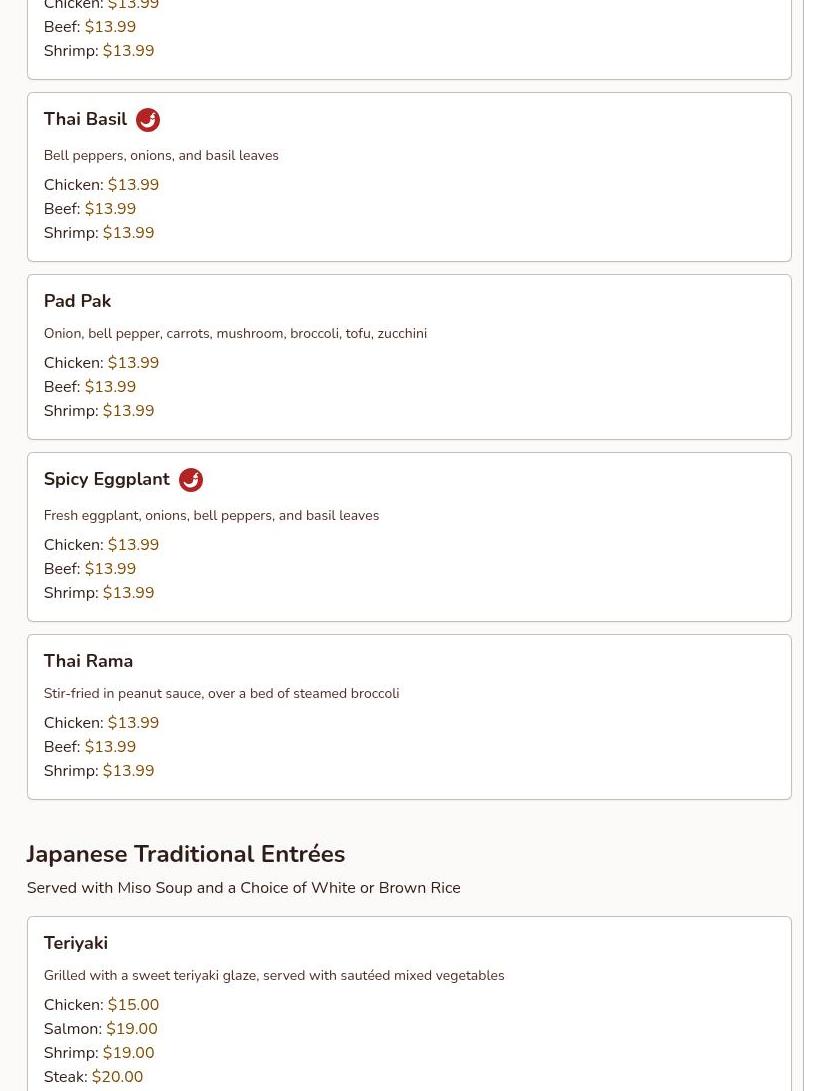
Task: Click the Miso Soup and rice subtitle
Action: coord(244,888)
